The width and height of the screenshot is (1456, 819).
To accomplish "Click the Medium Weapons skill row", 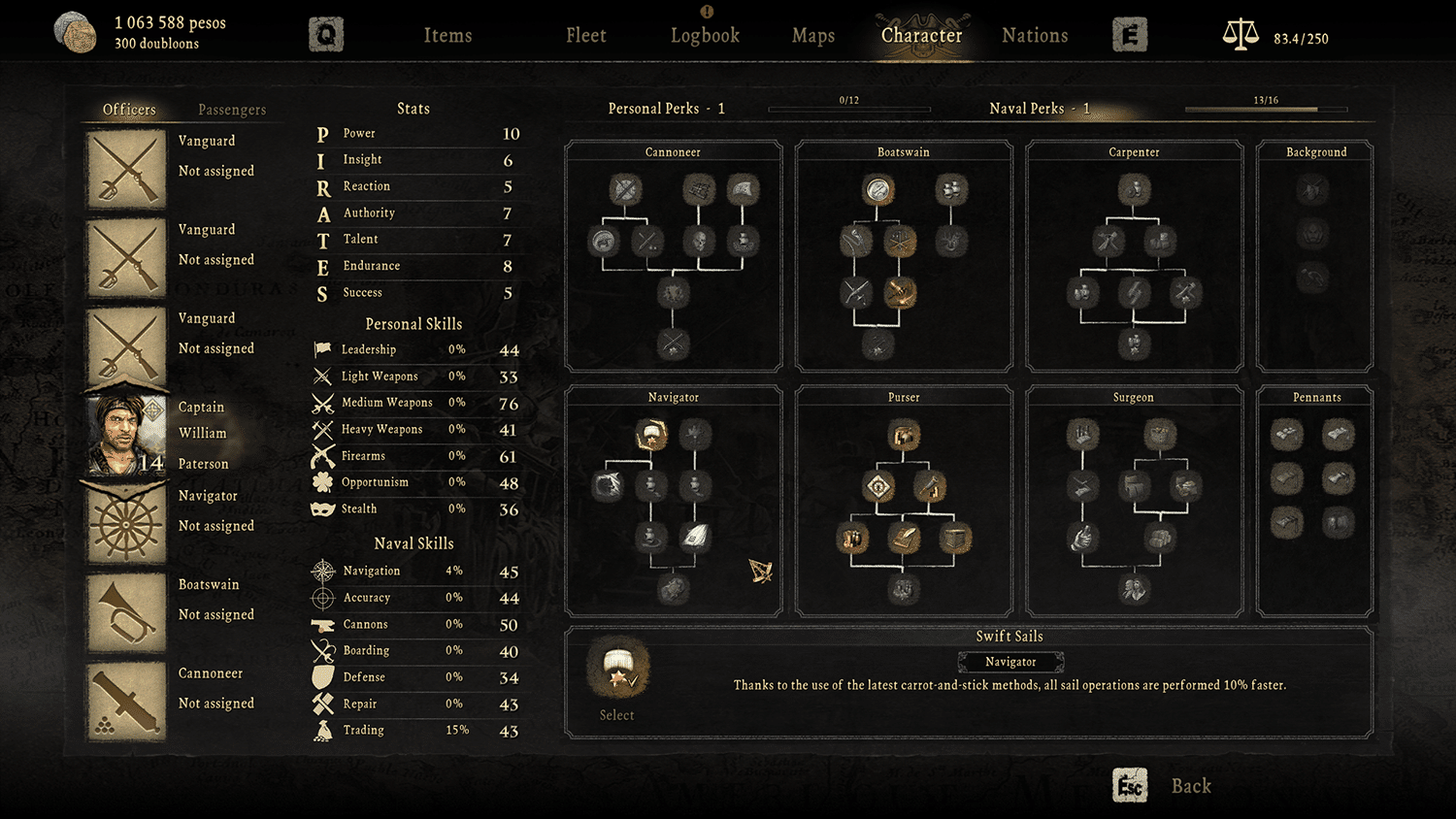I will (x=416, y=403).
